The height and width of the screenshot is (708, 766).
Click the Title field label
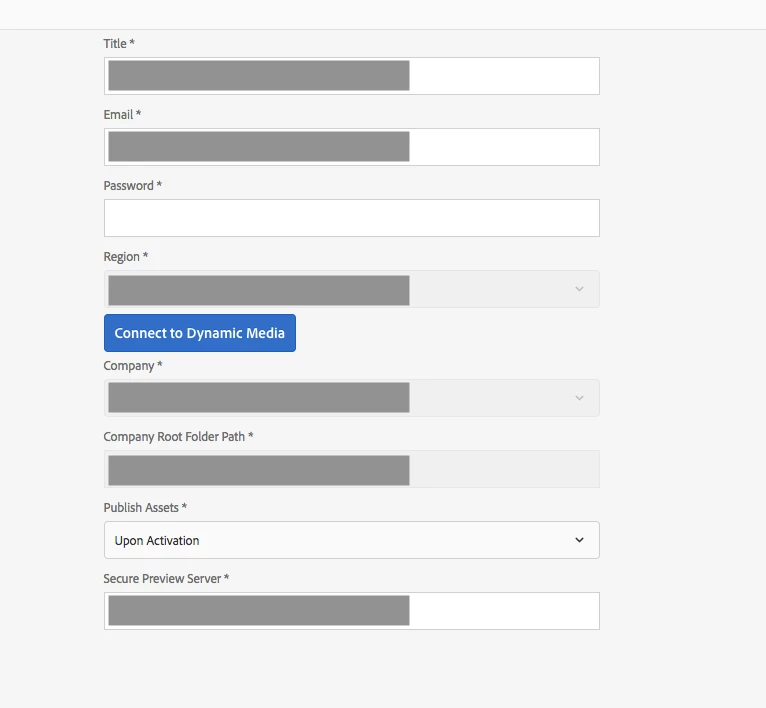pos(115,44)
